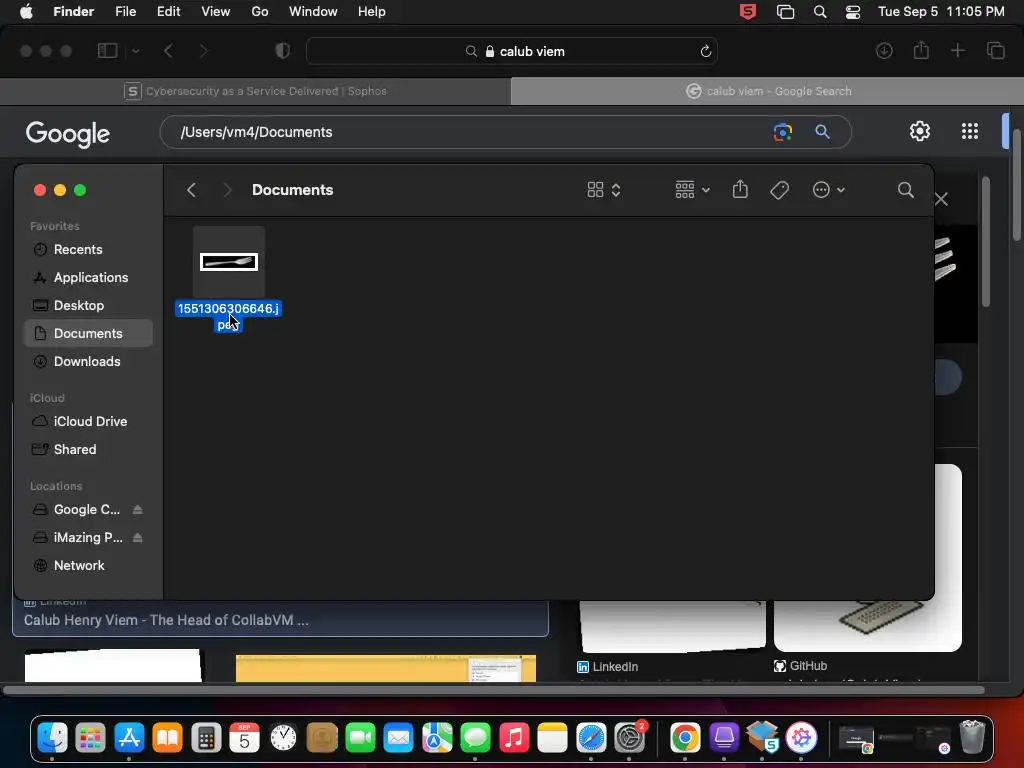1024x768 pixels.
Task: Open Music from the Dock
Action: click(x=514, y=739)
